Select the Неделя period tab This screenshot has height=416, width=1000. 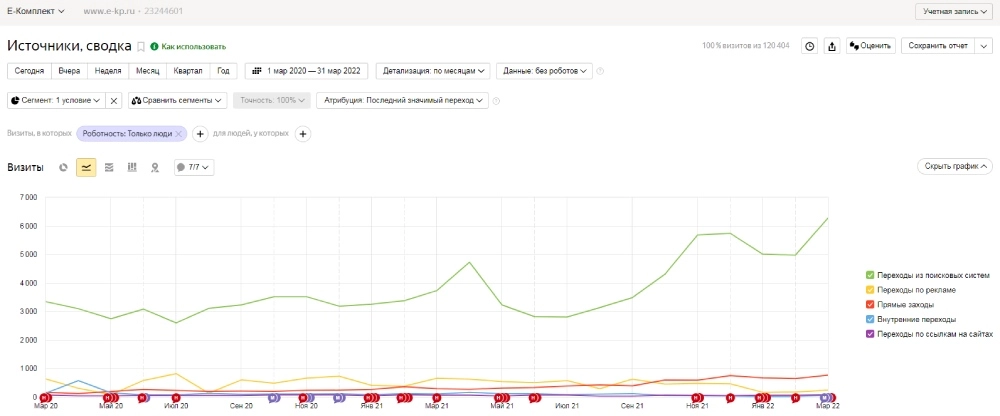108,71
